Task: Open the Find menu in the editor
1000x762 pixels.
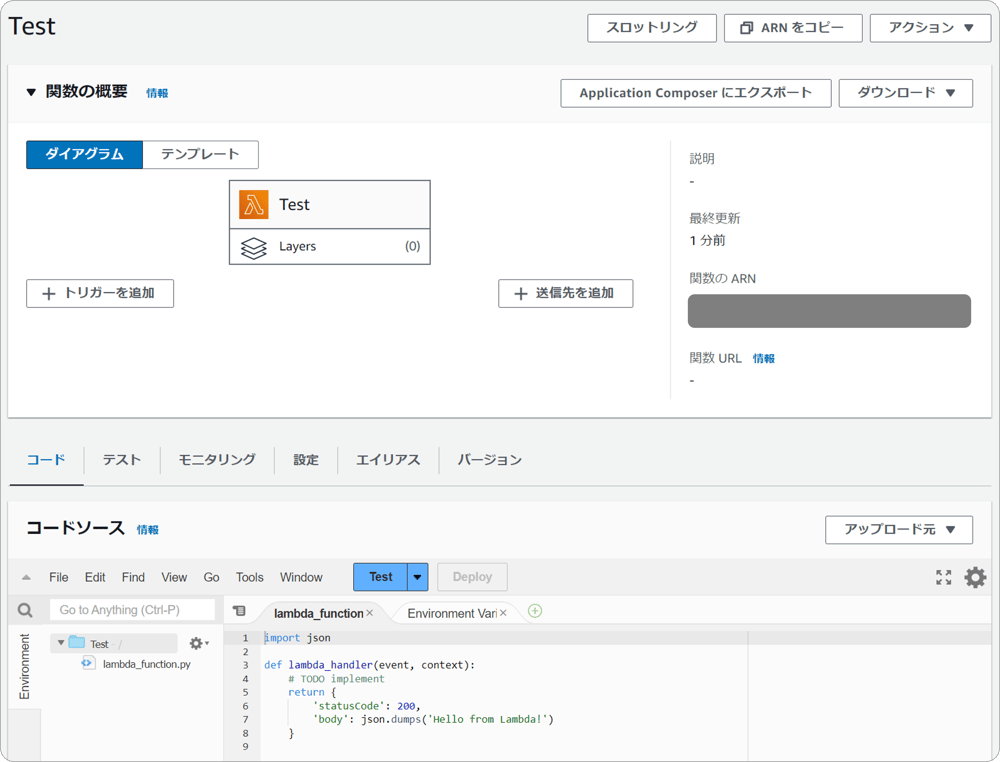Action: point(133,577)
